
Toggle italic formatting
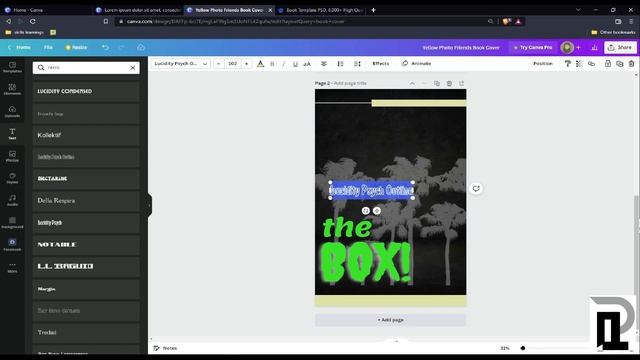pyautogui.click(x=284, y=64)
